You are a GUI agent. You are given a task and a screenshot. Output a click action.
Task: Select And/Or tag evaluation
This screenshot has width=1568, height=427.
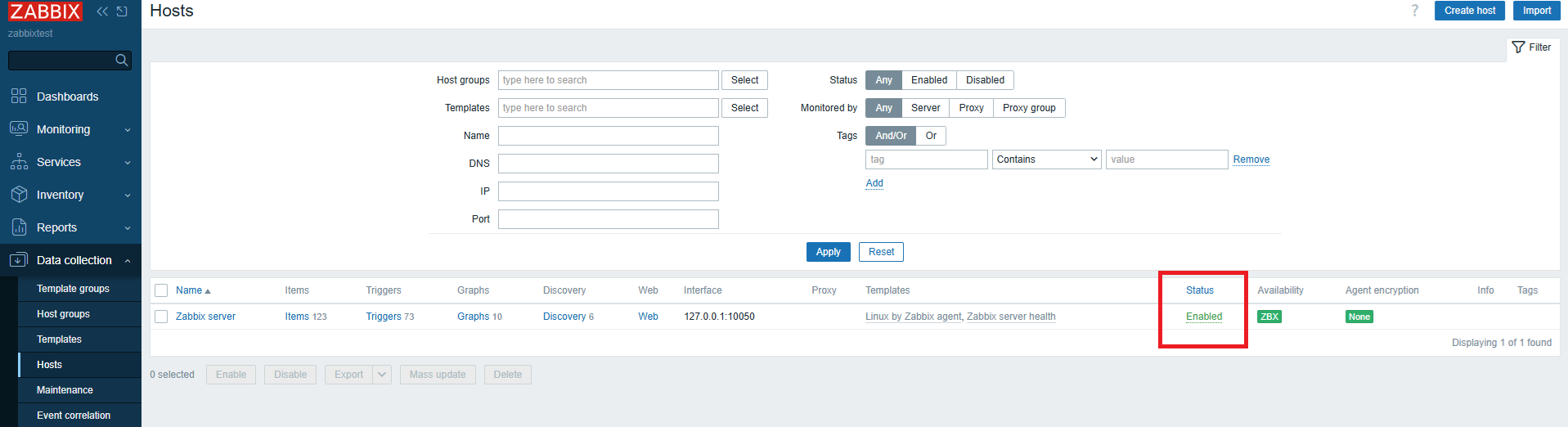(891, 136)
